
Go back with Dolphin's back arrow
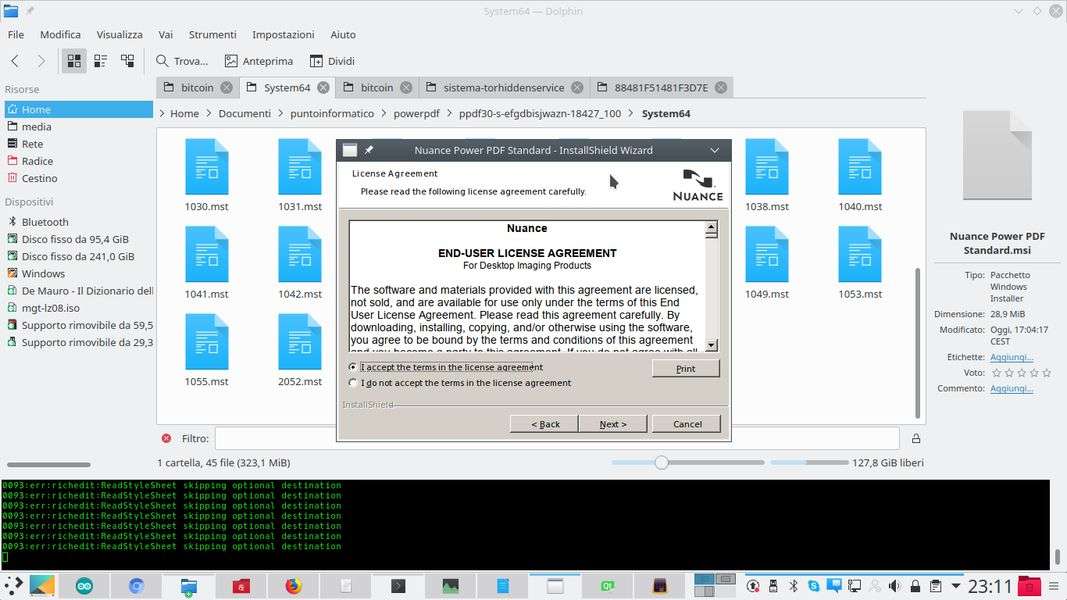[x=15, y=61]
